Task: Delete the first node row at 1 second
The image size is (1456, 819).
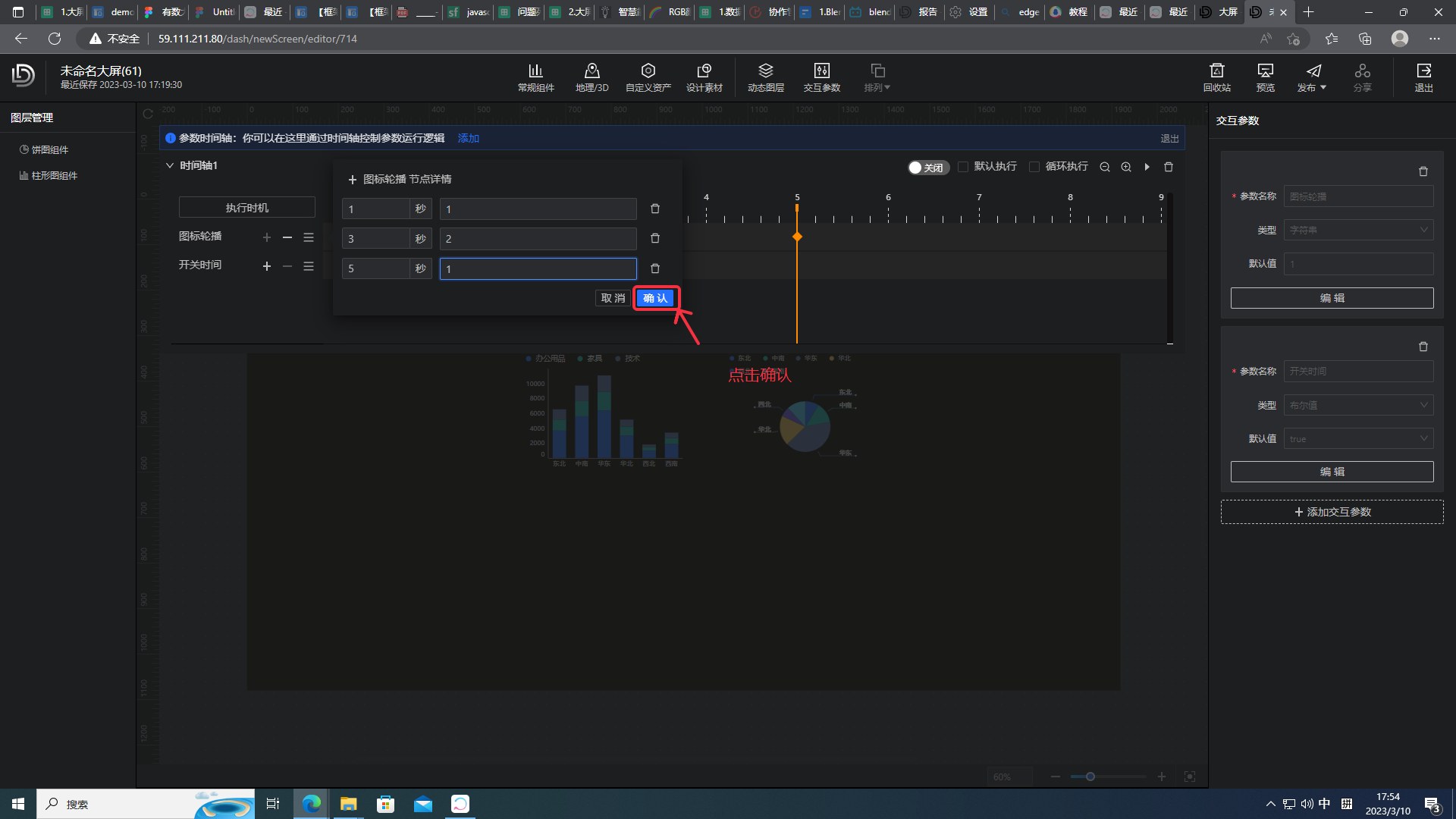Action: pyautogui.click(x=655, y=209)
